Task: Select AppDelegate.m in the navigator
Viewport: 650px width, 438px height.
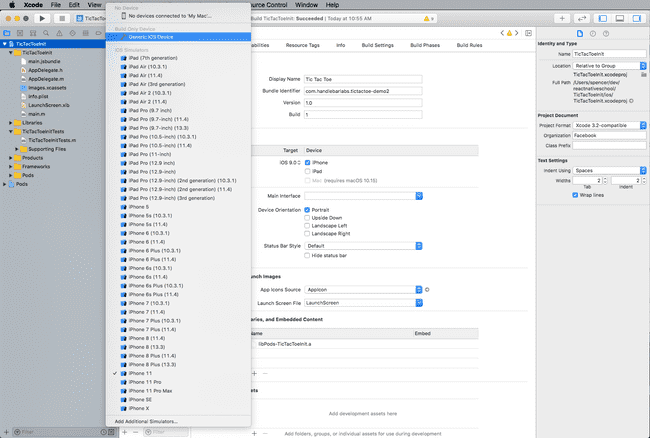Action: click(x=46, y=79)
